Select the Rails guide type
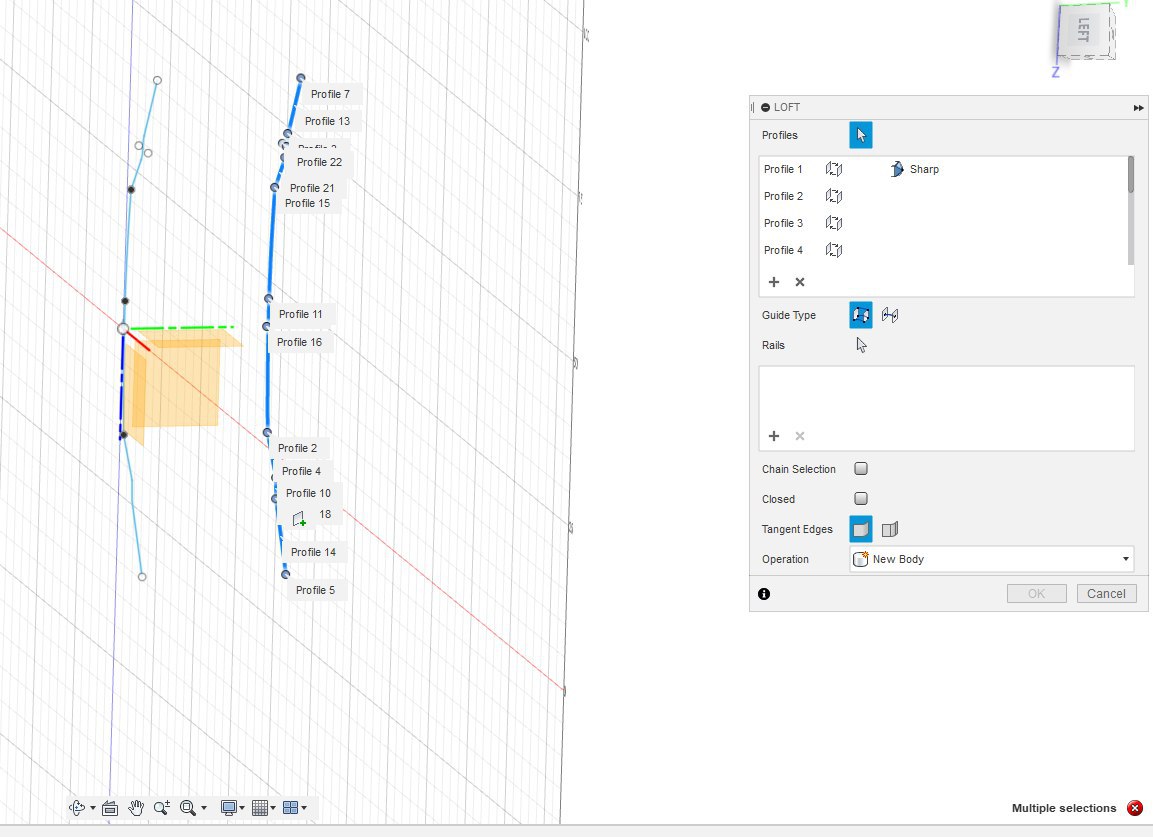 click(x=860, y=315)
